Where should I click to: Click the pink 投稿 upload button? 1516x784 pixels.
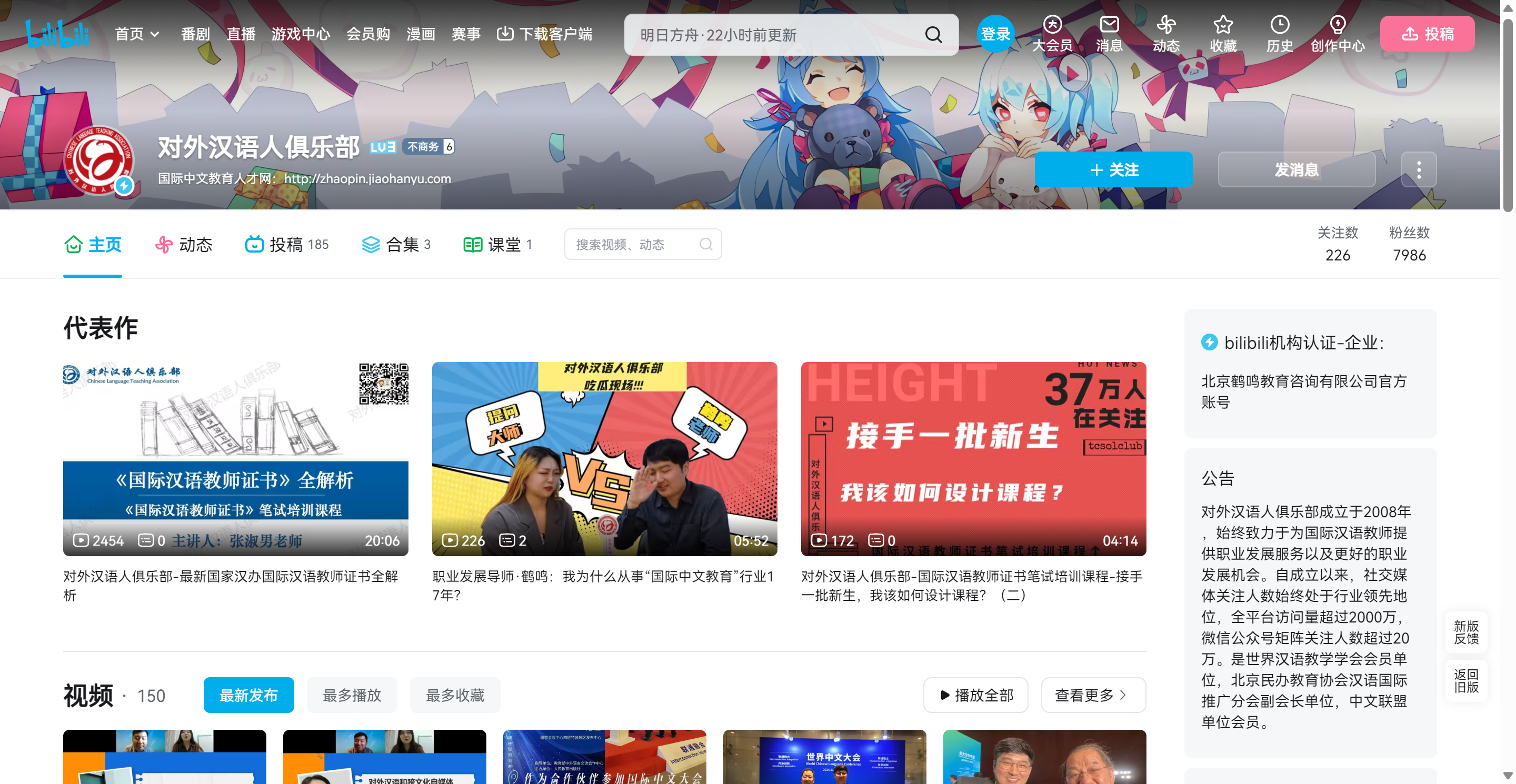pos(1427,34)
